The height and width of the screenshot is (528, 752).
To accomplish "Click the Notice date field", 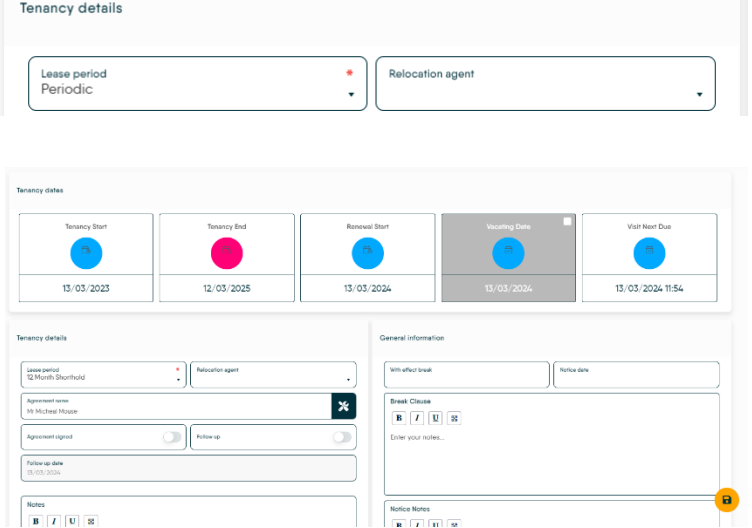I will coord(636,375).
